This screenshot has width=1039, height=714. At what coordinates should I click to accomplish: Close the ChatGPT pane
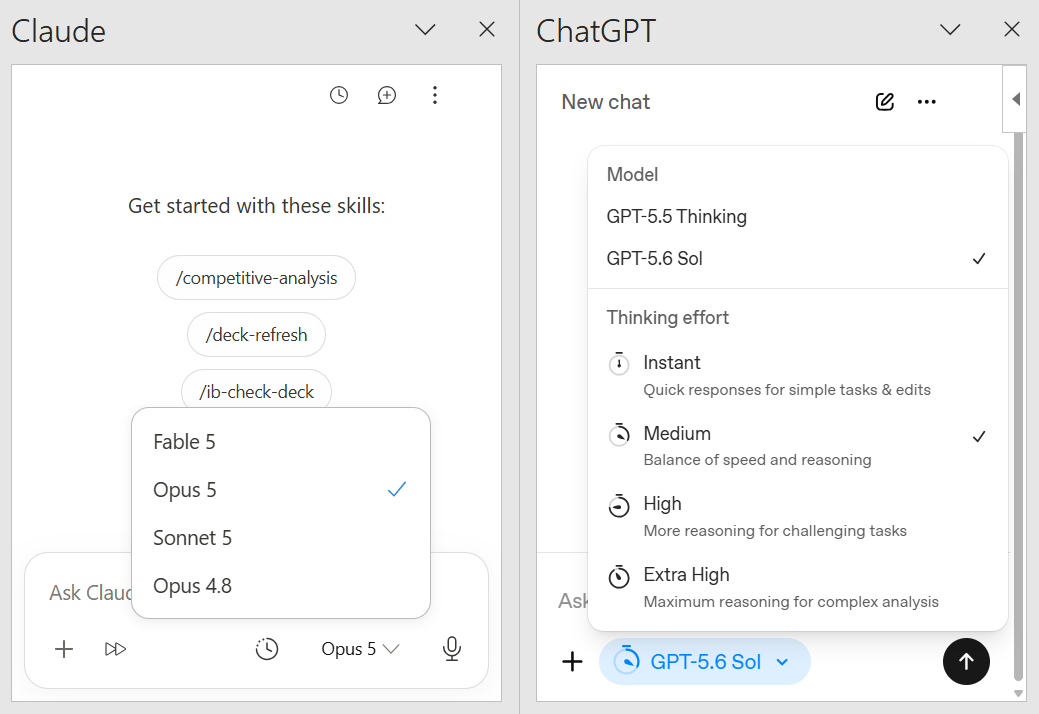(x=1012, y=29)
